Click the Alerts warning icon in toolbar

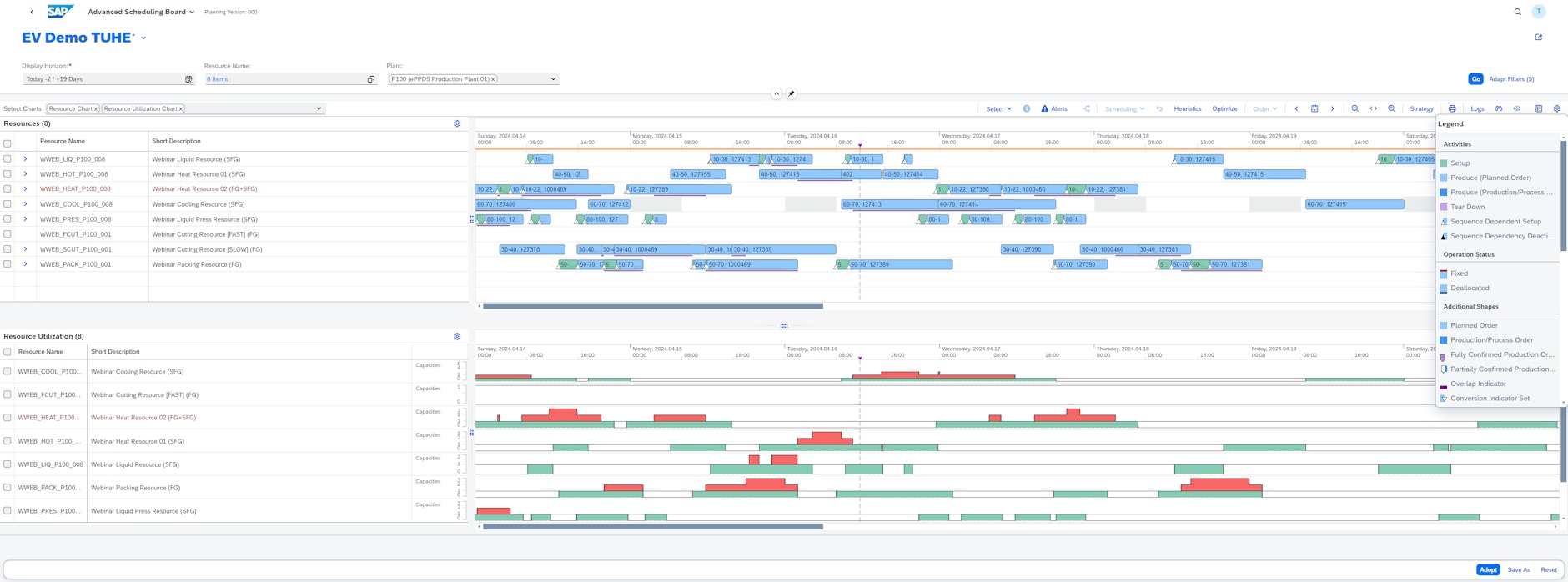pyautogui.click(x=1044, y=108)
